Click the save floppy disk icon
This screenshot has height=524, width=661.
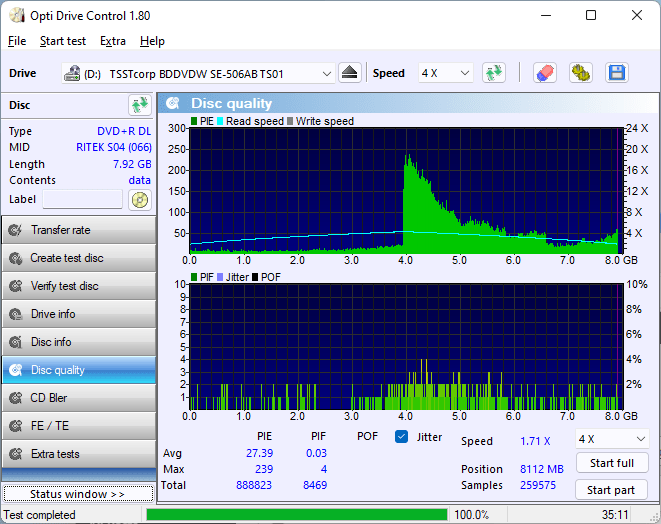[x=616, y=73]
